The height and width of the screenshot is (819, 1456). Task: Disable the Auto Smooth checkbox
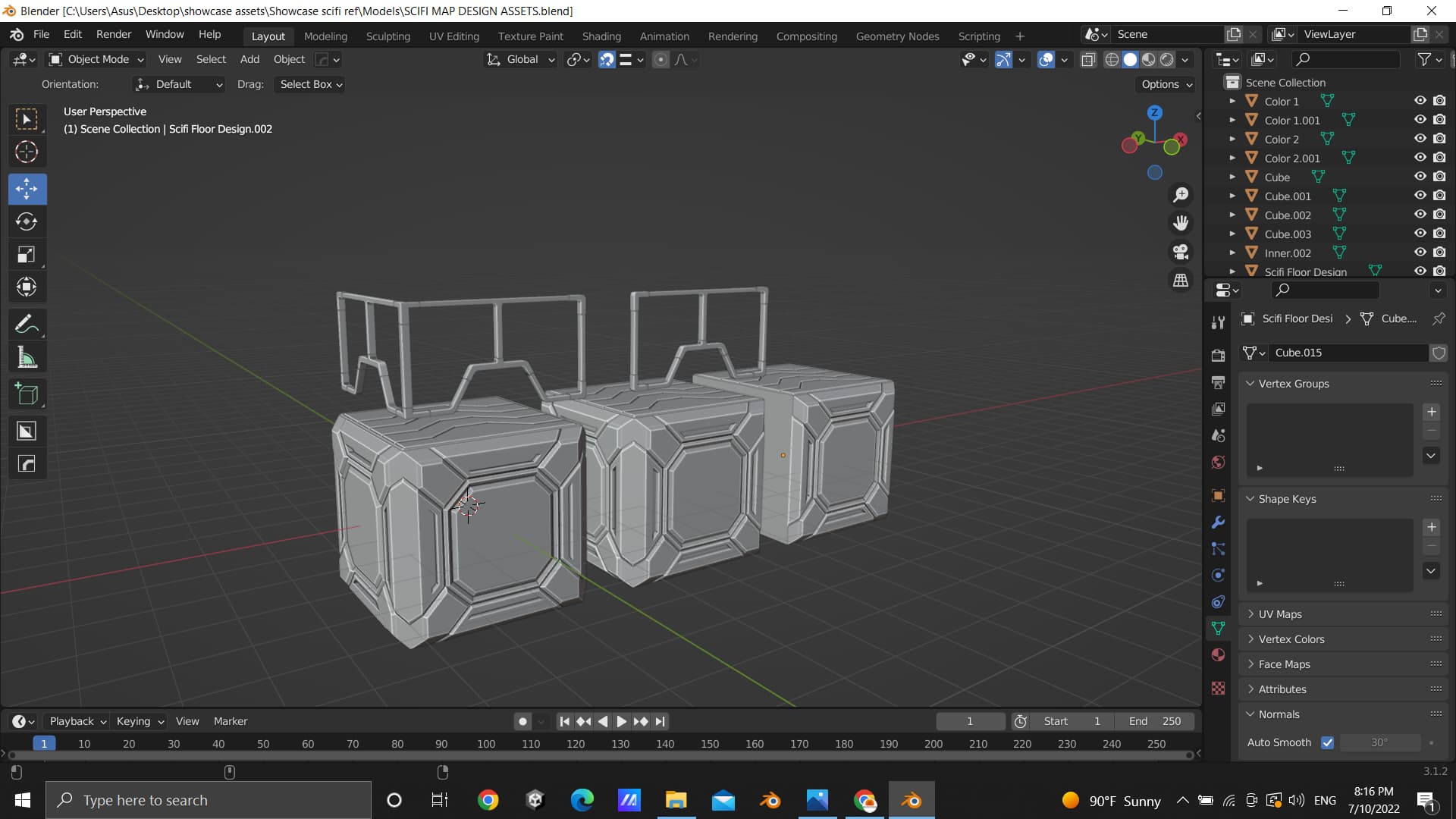point(1327,742)
